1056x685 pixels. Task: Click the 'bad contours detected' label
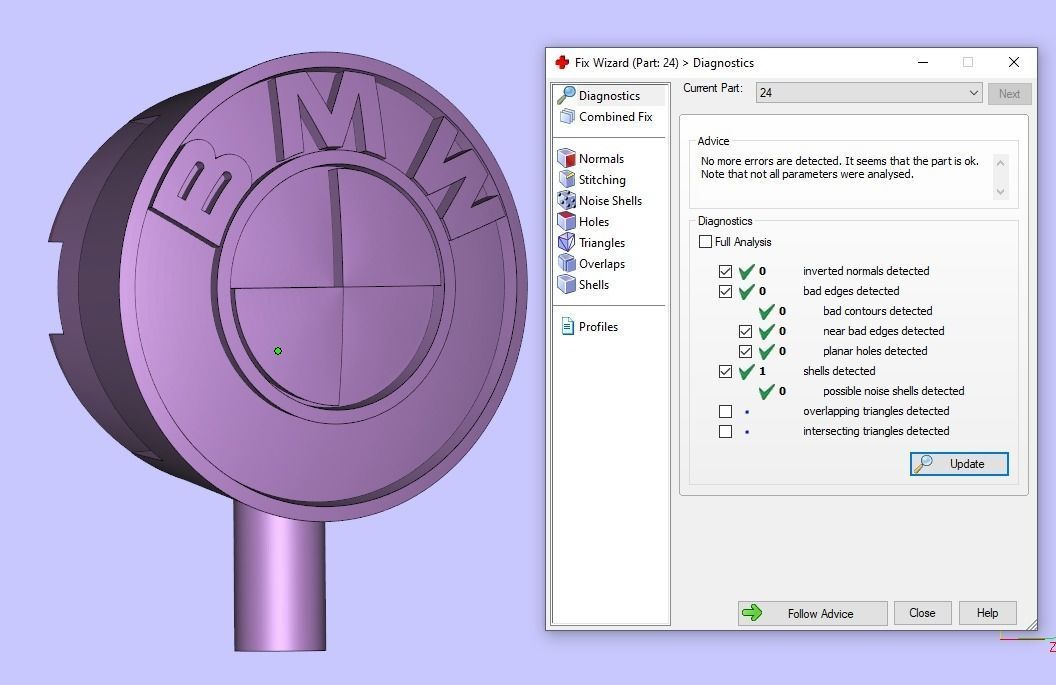[878, 311]
